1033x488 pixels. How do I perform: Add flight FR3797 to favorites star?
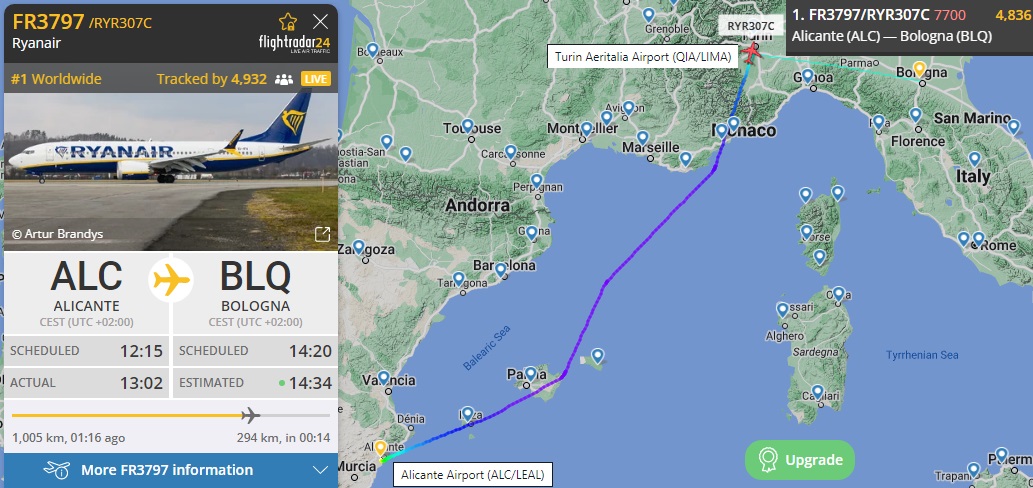coord(288,22)
